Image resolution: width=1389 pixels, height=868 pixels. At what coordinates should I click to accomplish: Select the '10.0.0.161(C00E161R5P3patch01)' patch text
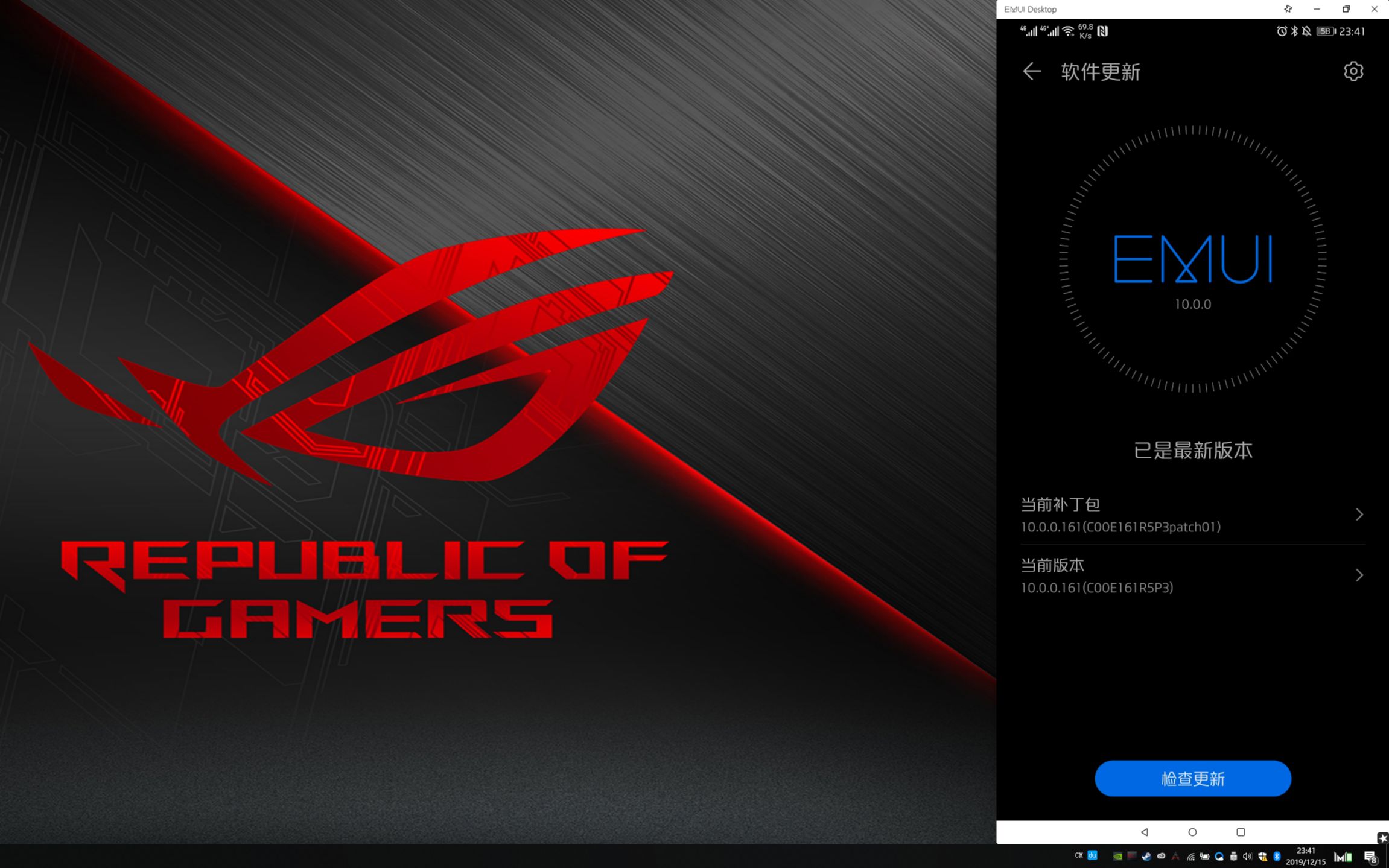(1120, 527)
